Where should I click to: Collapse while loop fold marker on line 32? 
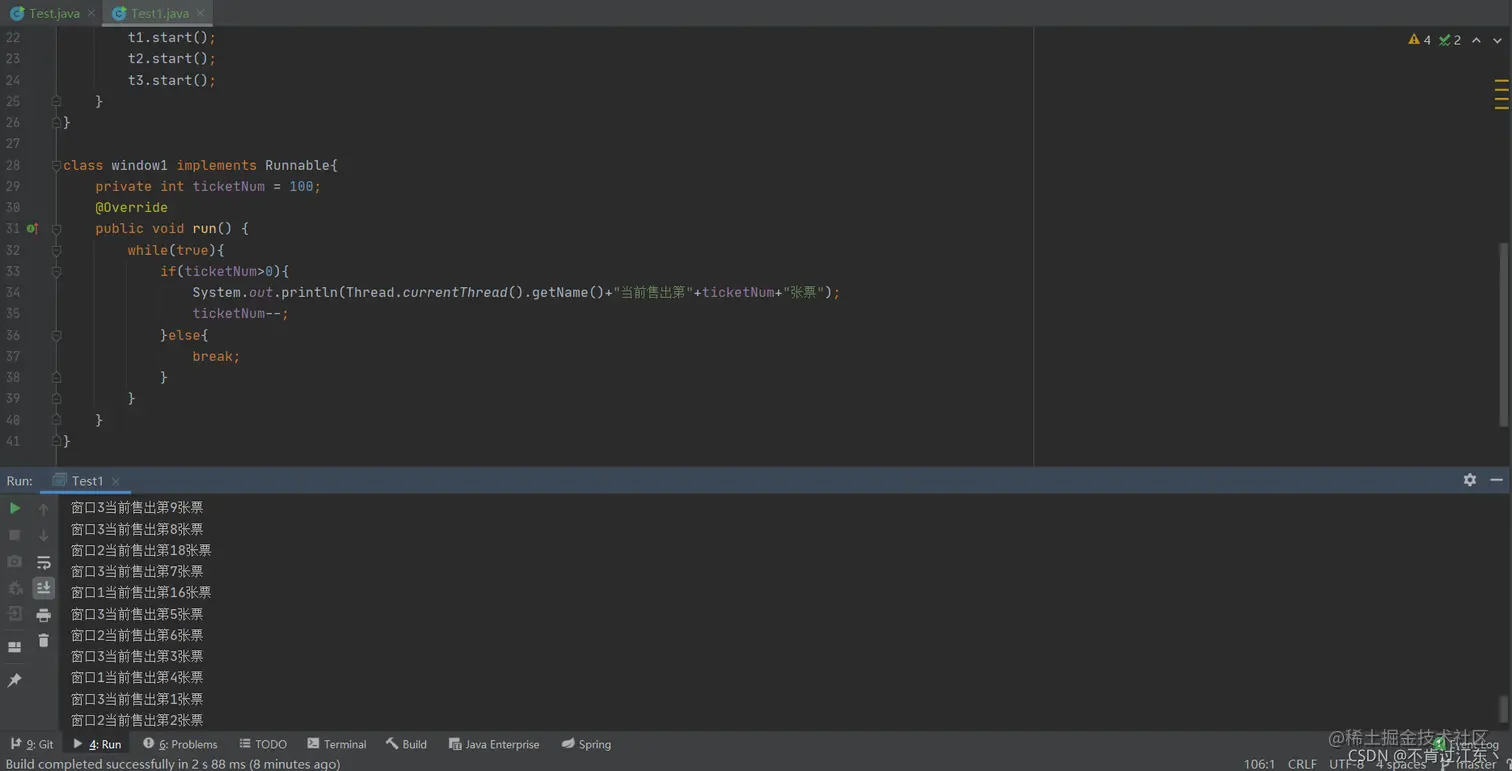coord(56,250)
